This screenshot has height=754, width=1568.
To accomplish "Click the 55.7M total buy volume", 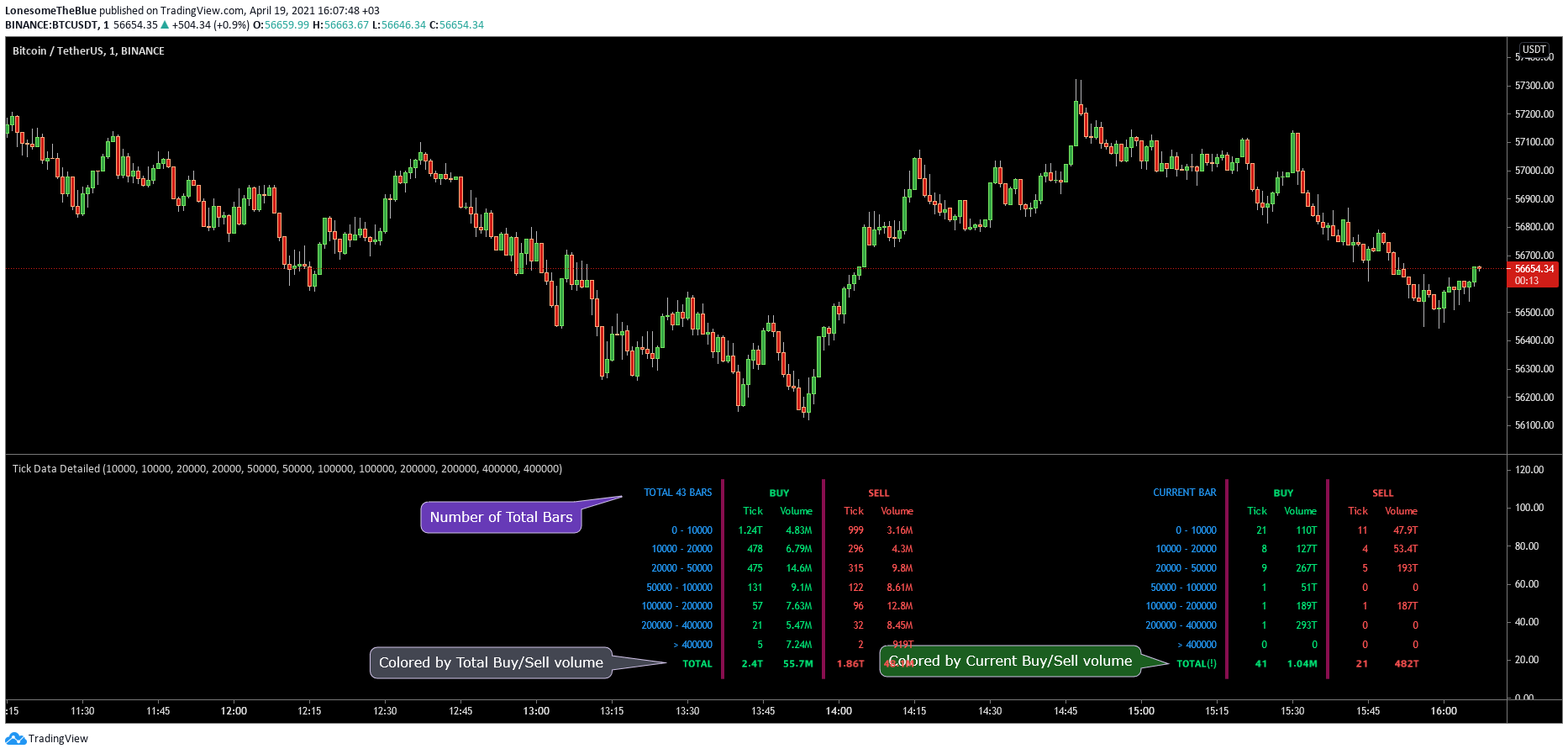I will point(797,664).
